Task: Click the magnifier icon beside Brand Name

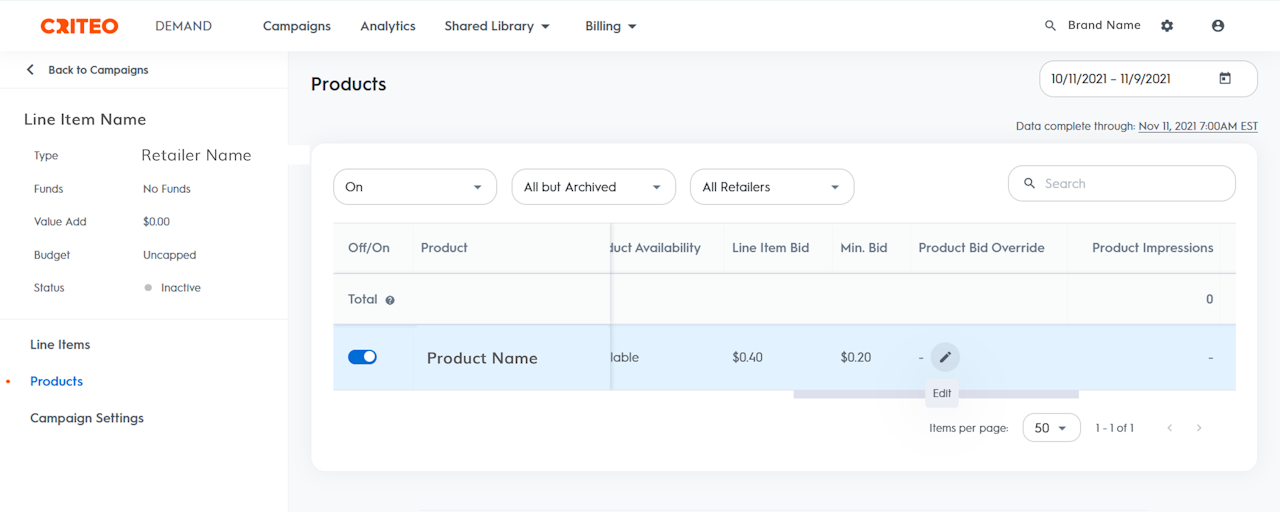Action: tap(1050, 26)
